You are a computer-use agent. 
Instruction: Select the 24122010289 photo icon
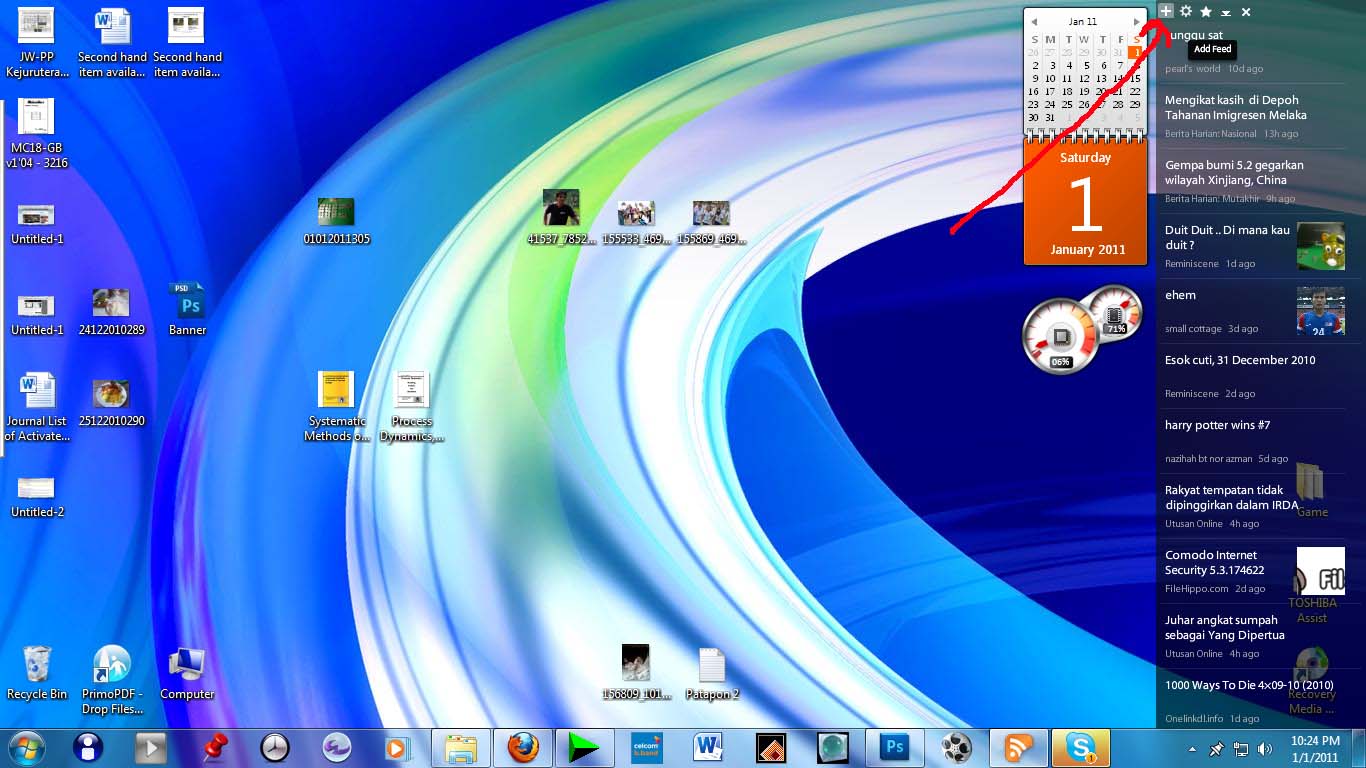[x=112, y=312]
